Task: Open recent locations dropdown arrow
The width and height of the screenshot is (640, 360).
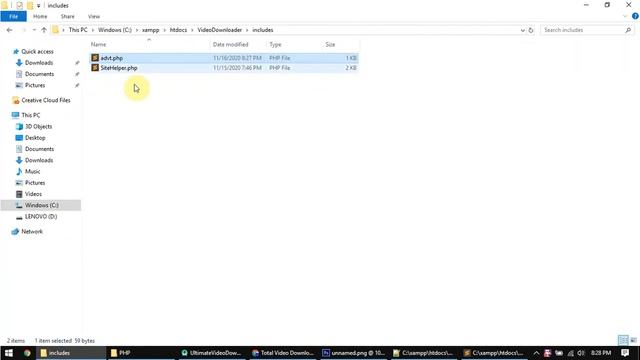Action: coord(34,30)
